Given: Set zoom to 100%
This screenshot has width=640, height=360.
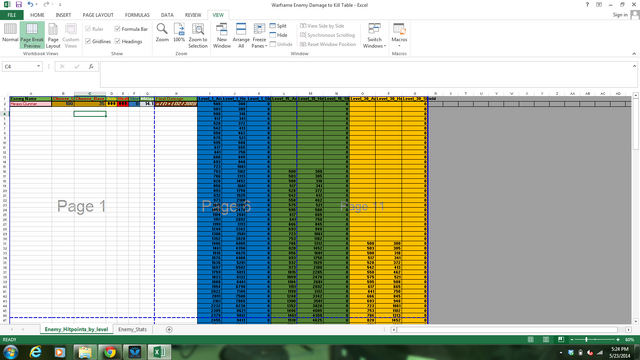Looking at the screenshot, I should coord(179,33).
